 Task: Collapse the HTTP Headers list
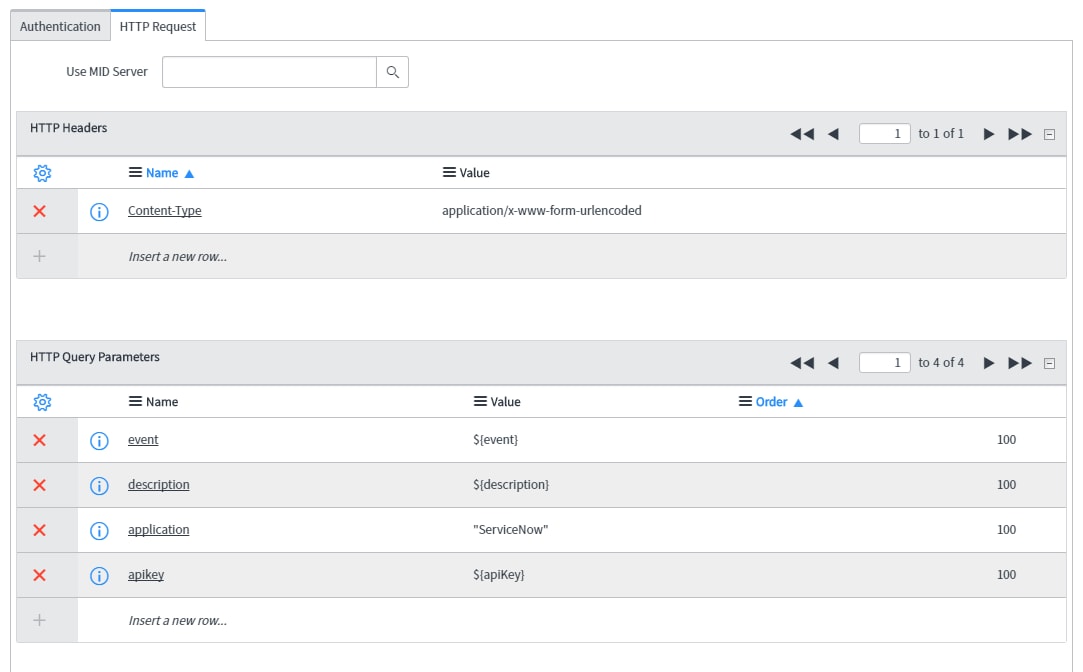[x=1049, y=135]
